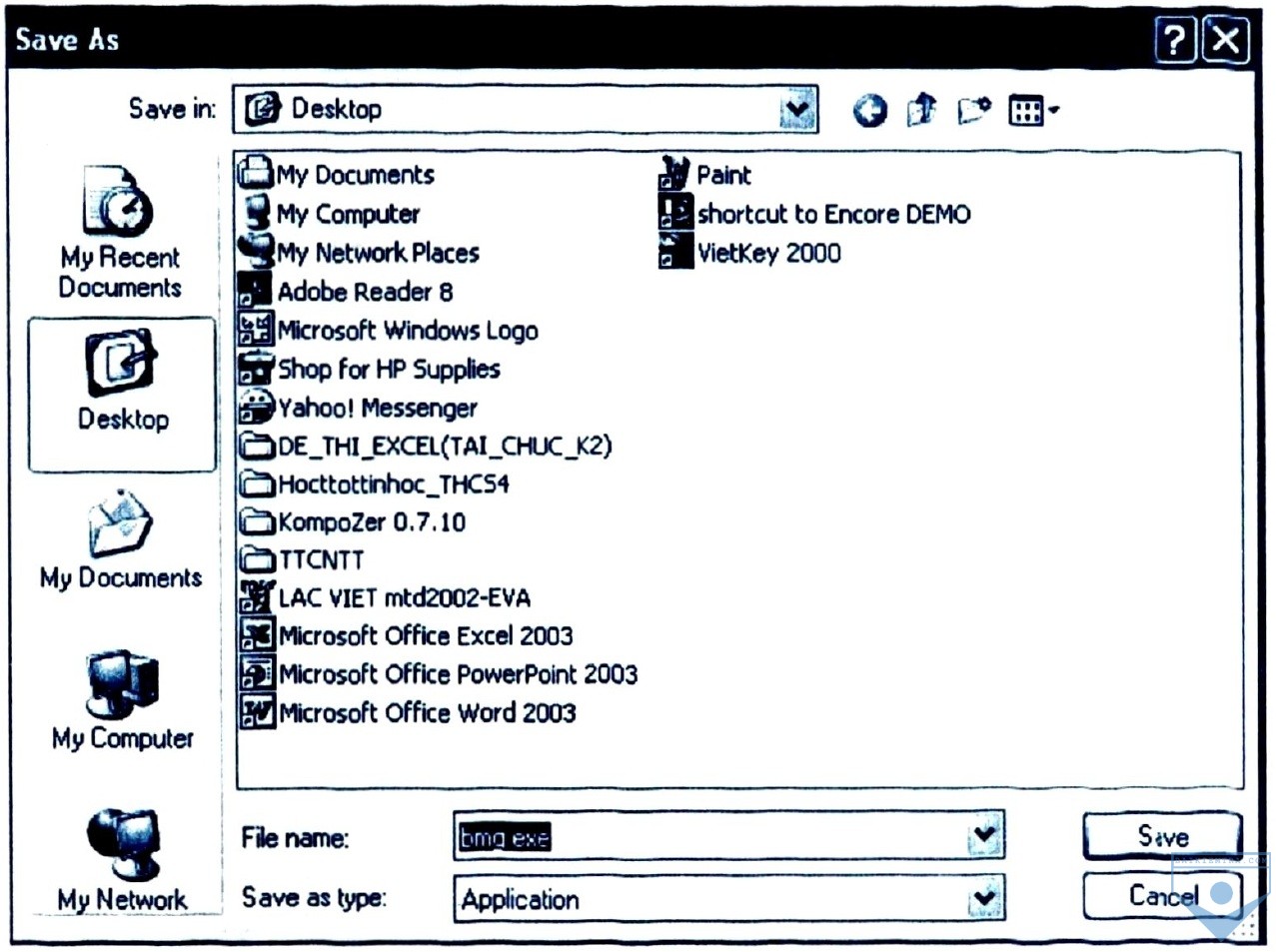Click the Help question mark button

1175,40
